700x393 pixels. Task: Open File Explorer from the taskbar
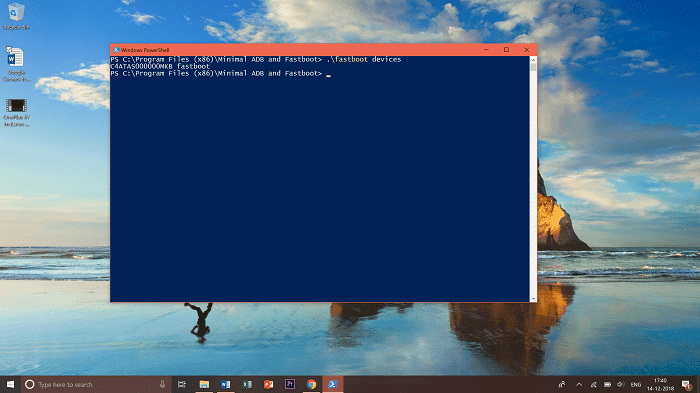coord(204,385)
